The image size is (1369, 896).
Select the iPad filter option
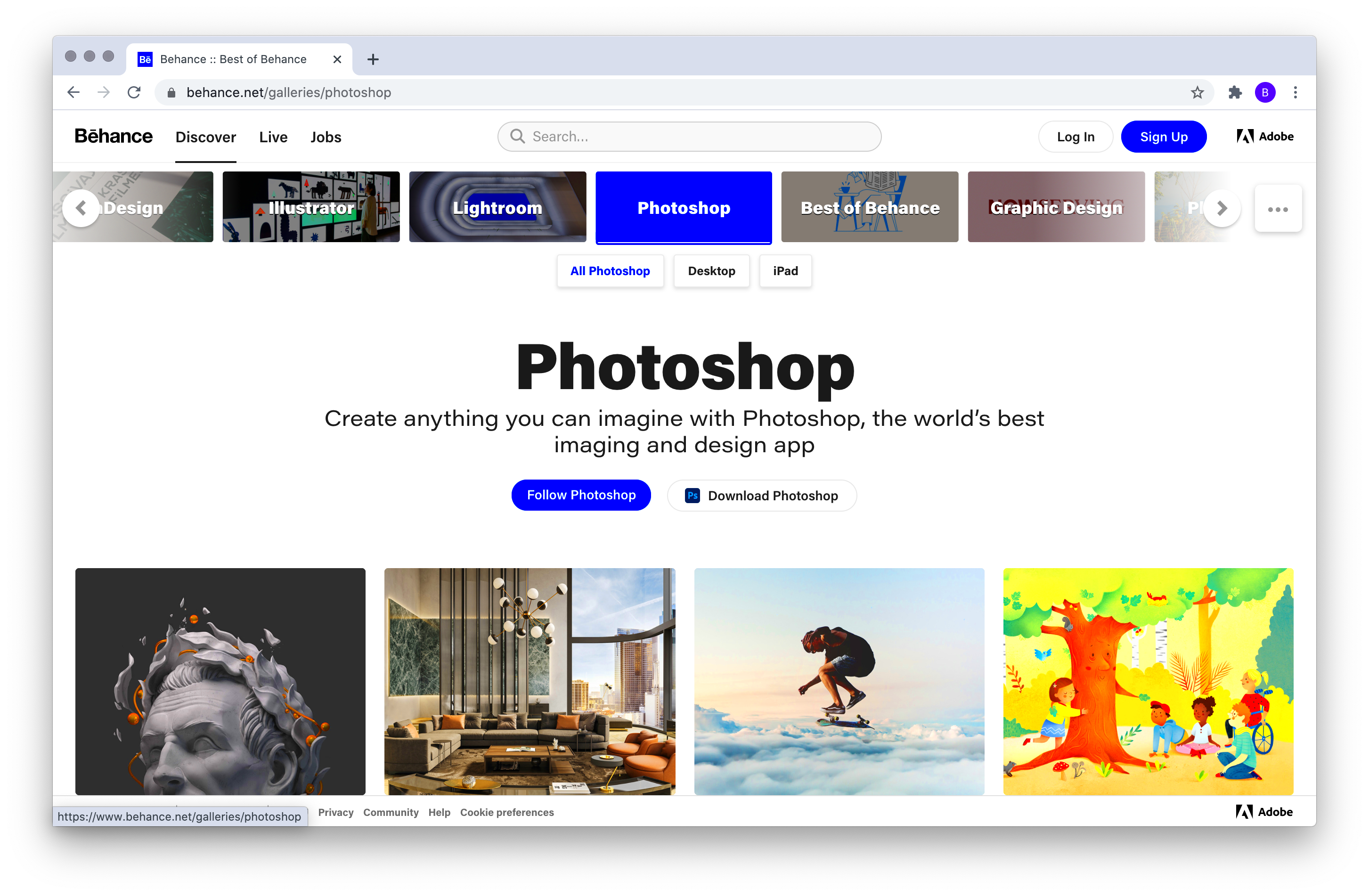785,271
